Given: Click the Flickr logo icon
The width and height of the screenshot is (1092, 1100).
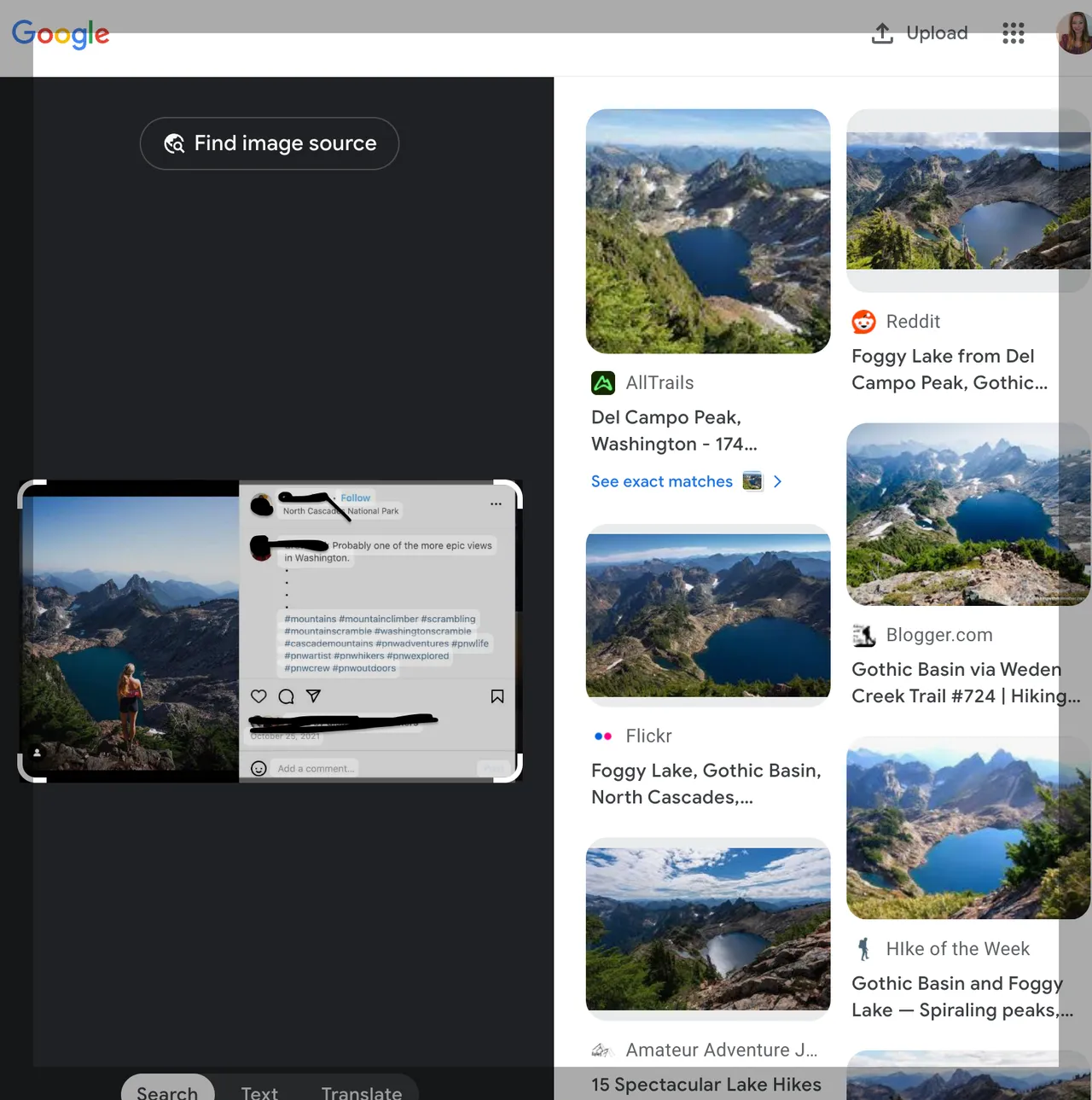Looking at the screenshot, I should [603, 736].
